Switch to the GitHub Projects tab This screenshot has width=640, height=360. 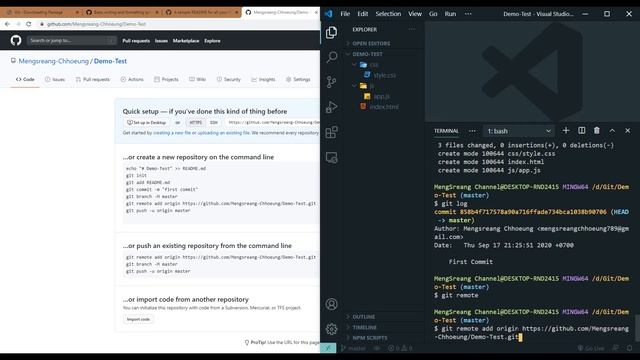(x=166, y=79)
